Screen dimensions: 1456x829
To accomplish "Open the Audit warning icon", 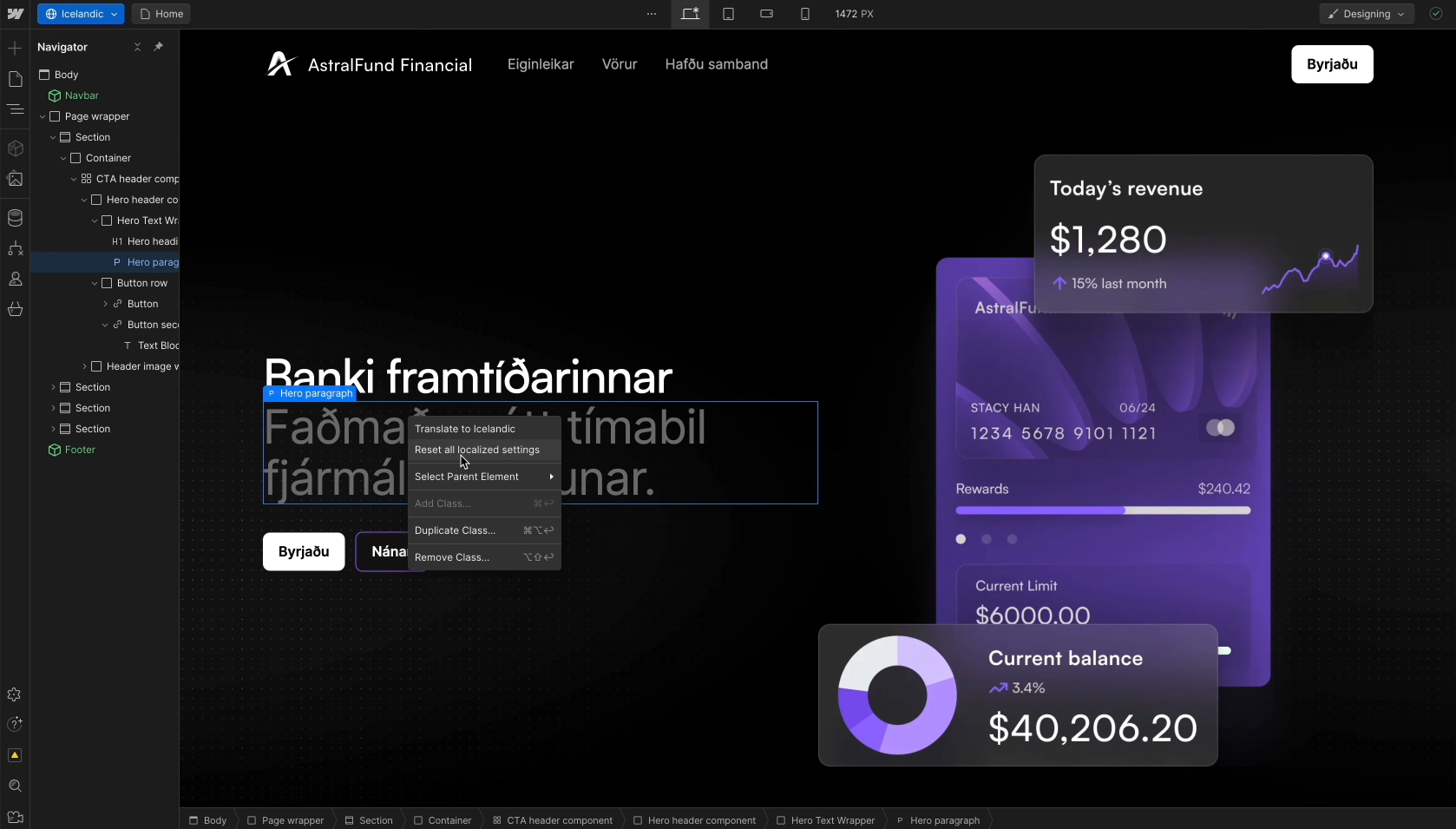I will 15,755.
